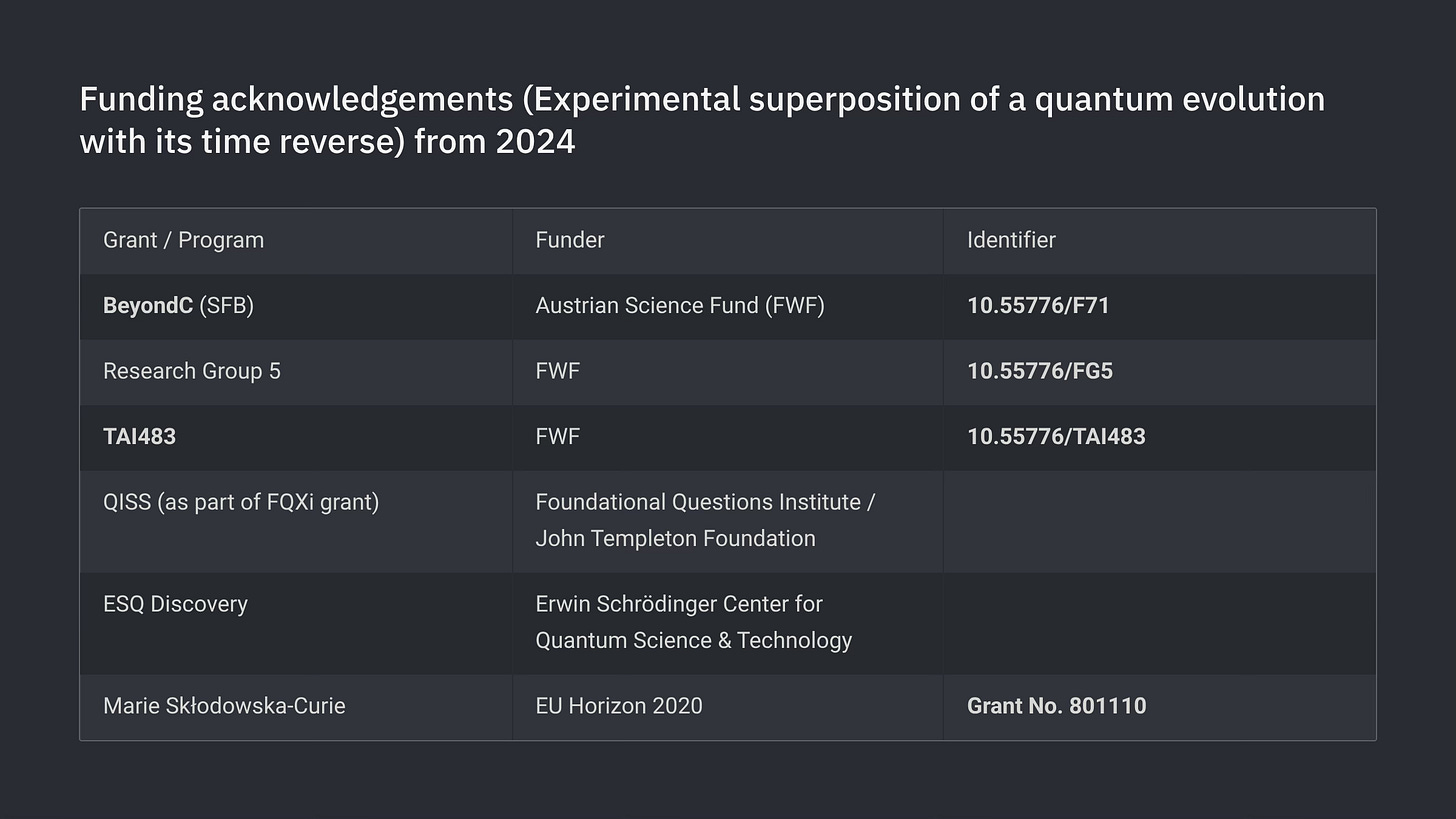Click the 'BeyondC (SFB)' cell

pos(178,306)
